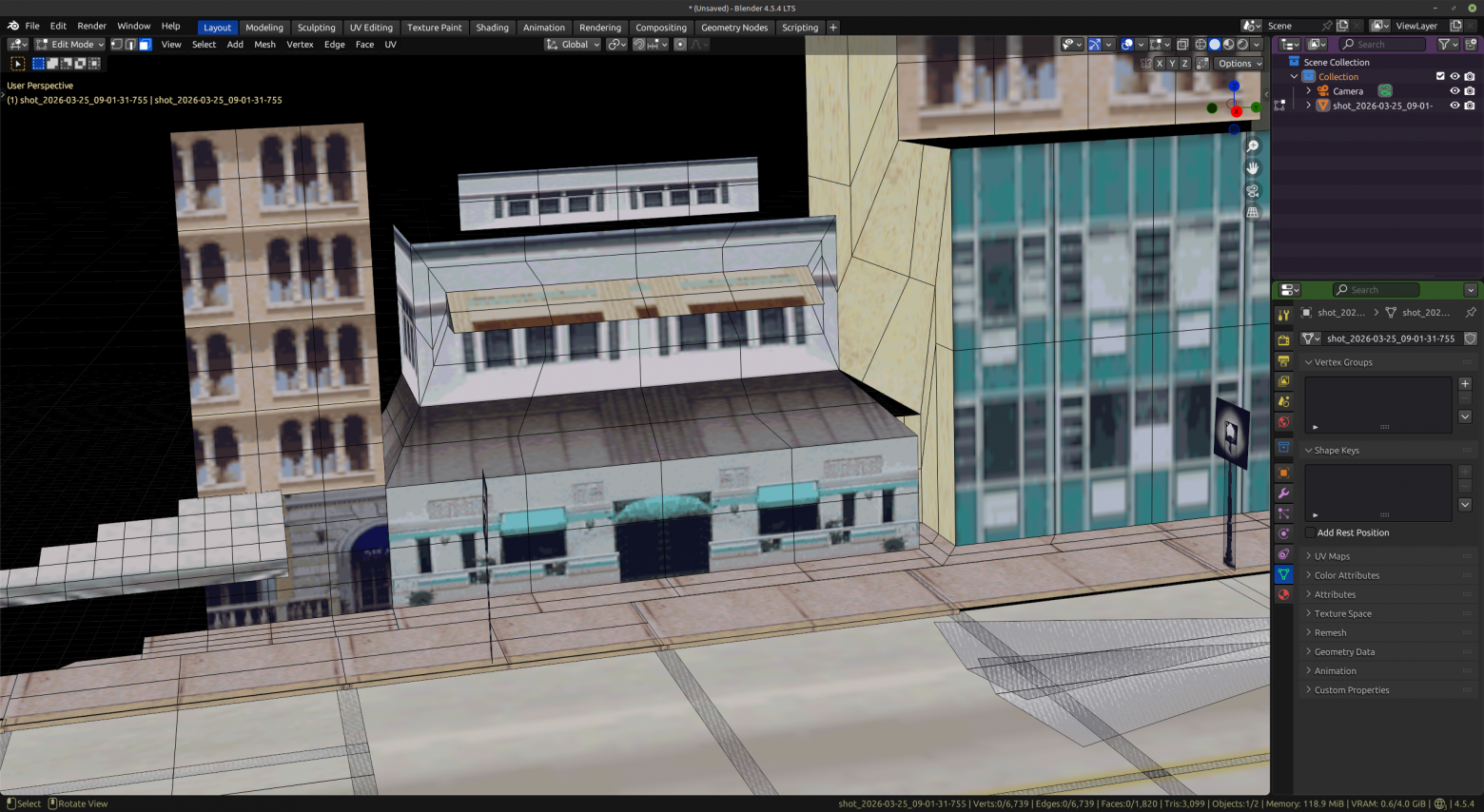Toggle camera view icon in viewport

1253,190
